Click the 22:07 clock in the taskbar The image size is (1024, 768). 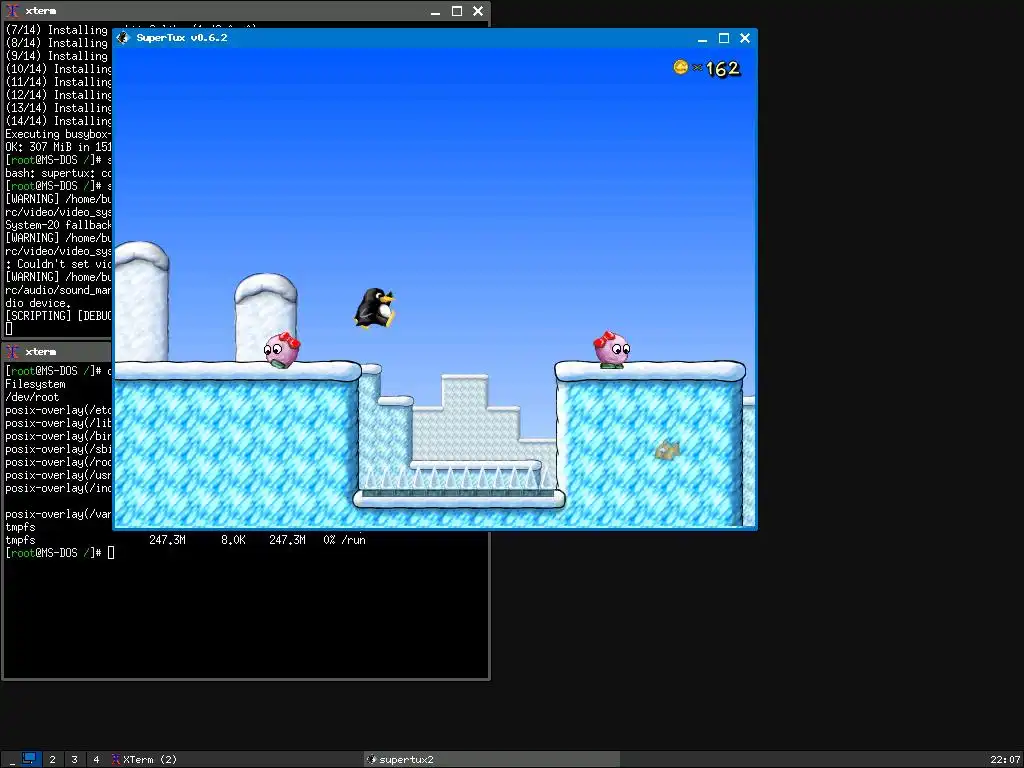pos(1005,760)
